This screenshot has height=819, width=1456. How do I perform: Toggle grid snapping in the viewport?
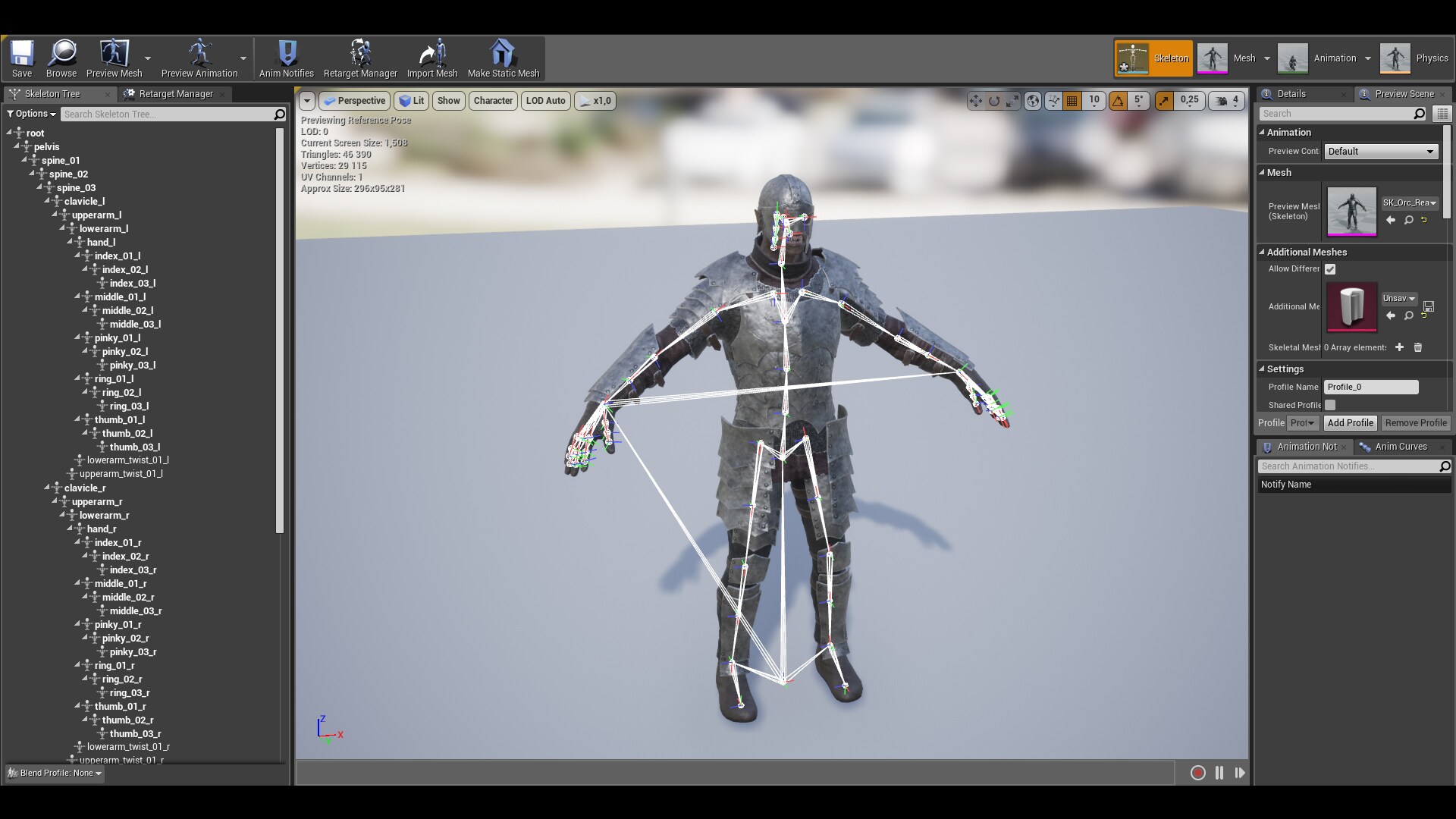[1072, 100]
